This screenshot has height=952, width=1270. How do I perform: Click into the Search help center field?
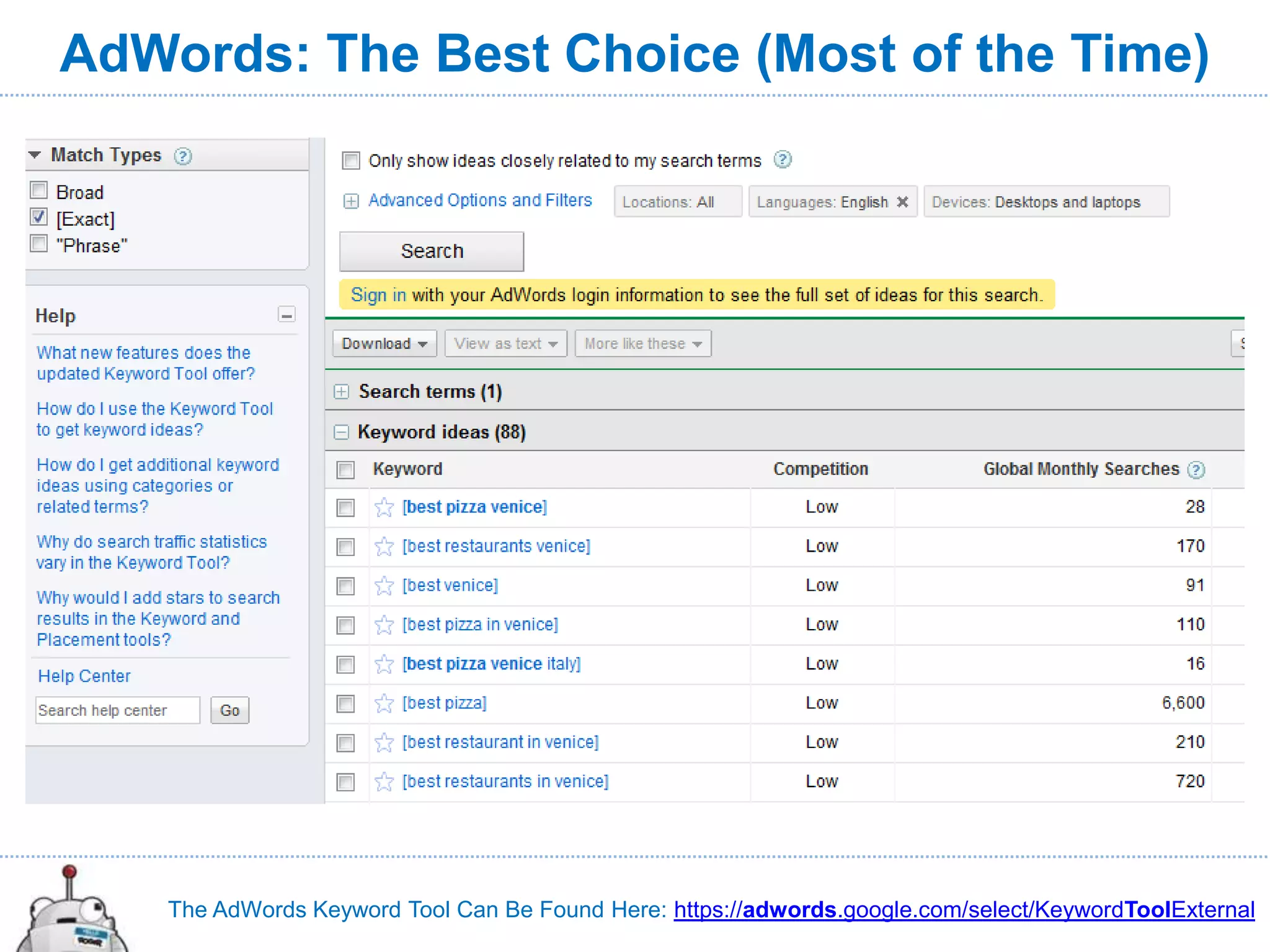coord(118,710)
